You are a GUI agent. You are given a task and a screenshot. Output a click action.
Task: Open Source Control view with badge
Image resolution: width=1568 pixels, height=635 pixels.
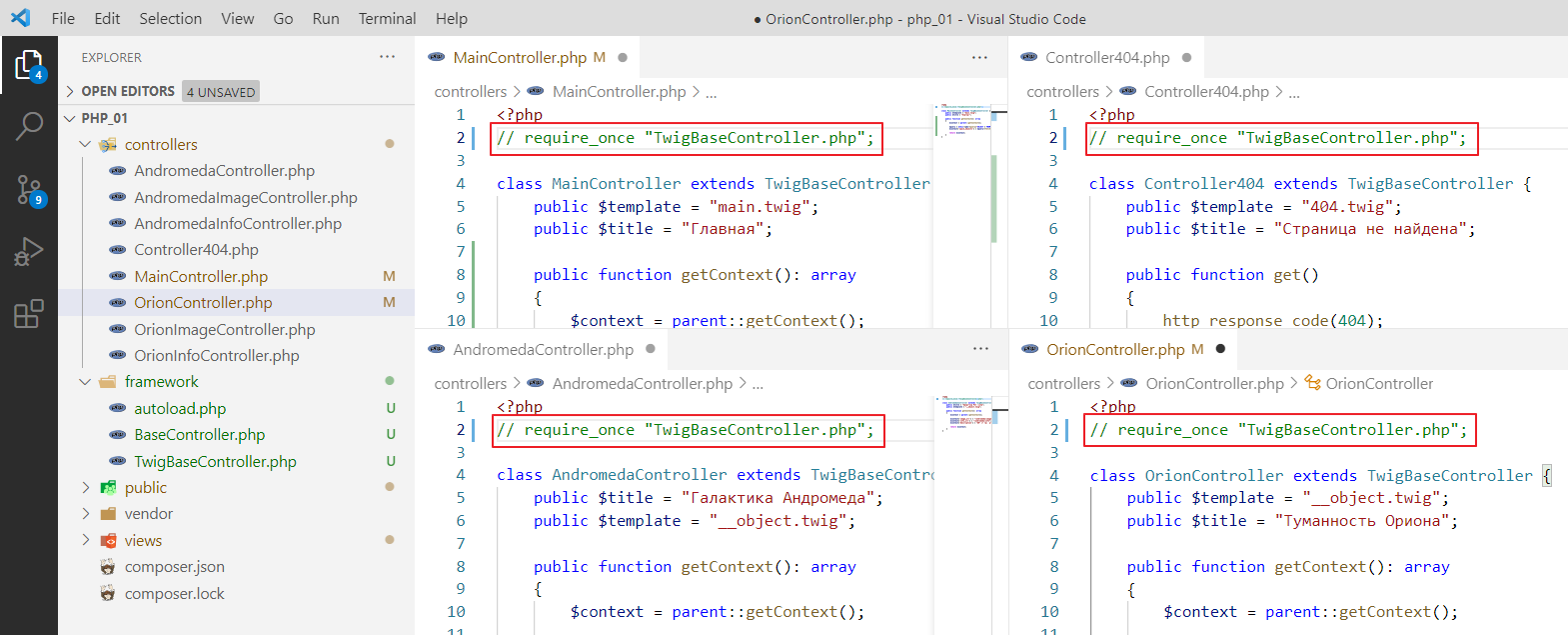click(x=29, y=189)
